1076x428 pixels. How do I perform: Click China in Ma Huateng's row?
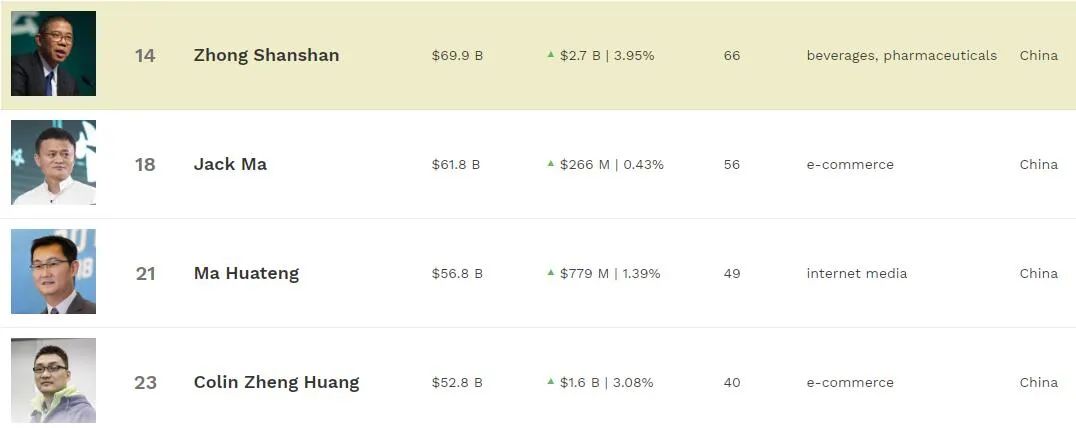[1038, 274]
